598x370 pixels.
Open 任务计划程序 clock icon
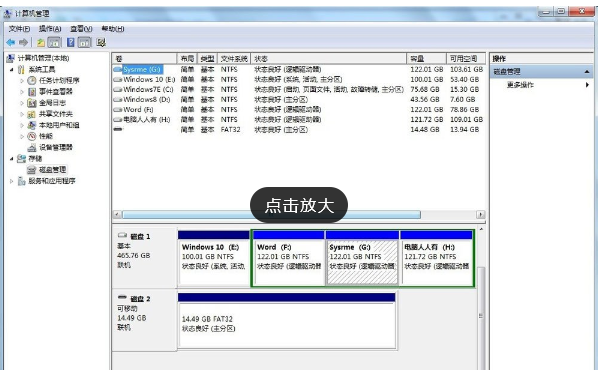click(x=32, y=80)
